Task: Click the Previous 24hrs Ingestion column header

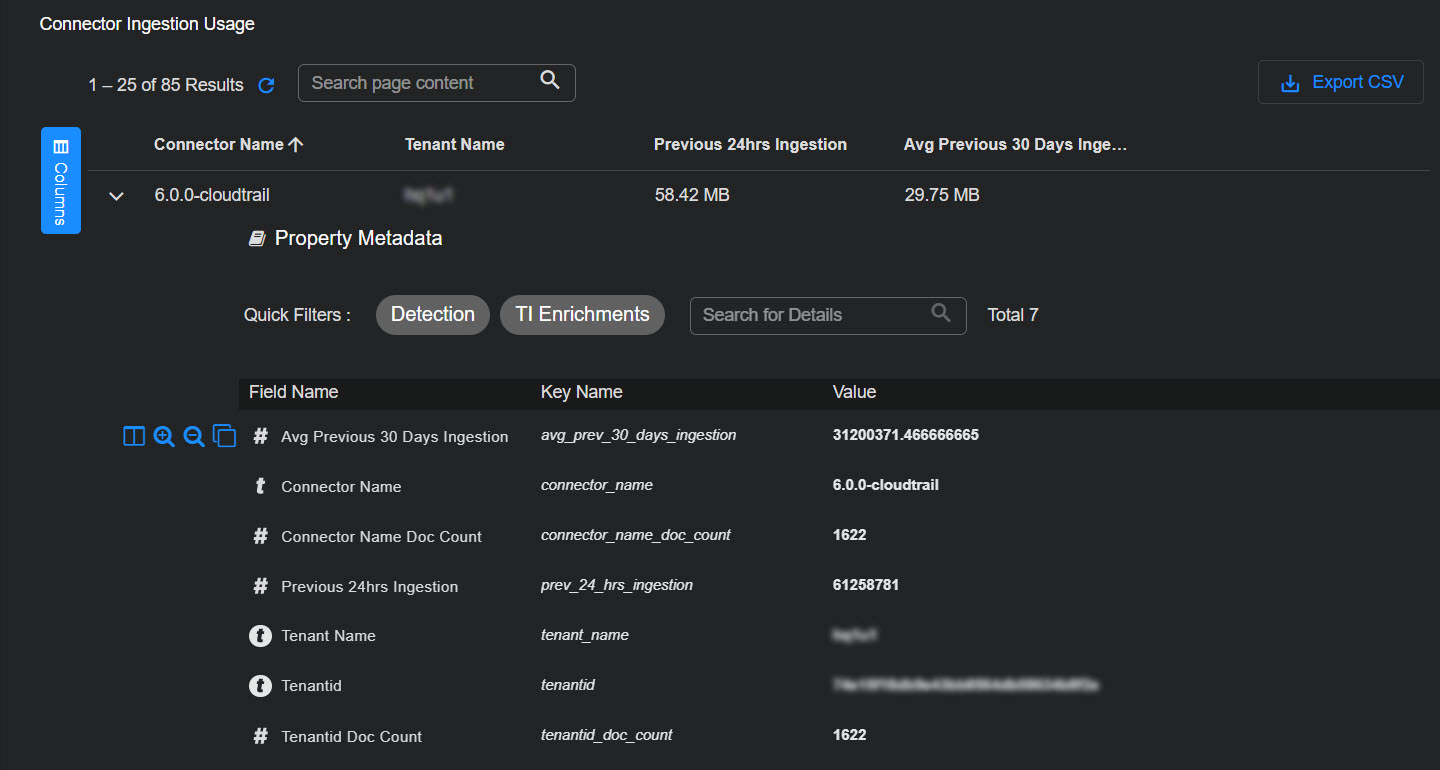Action: (750, 144)
